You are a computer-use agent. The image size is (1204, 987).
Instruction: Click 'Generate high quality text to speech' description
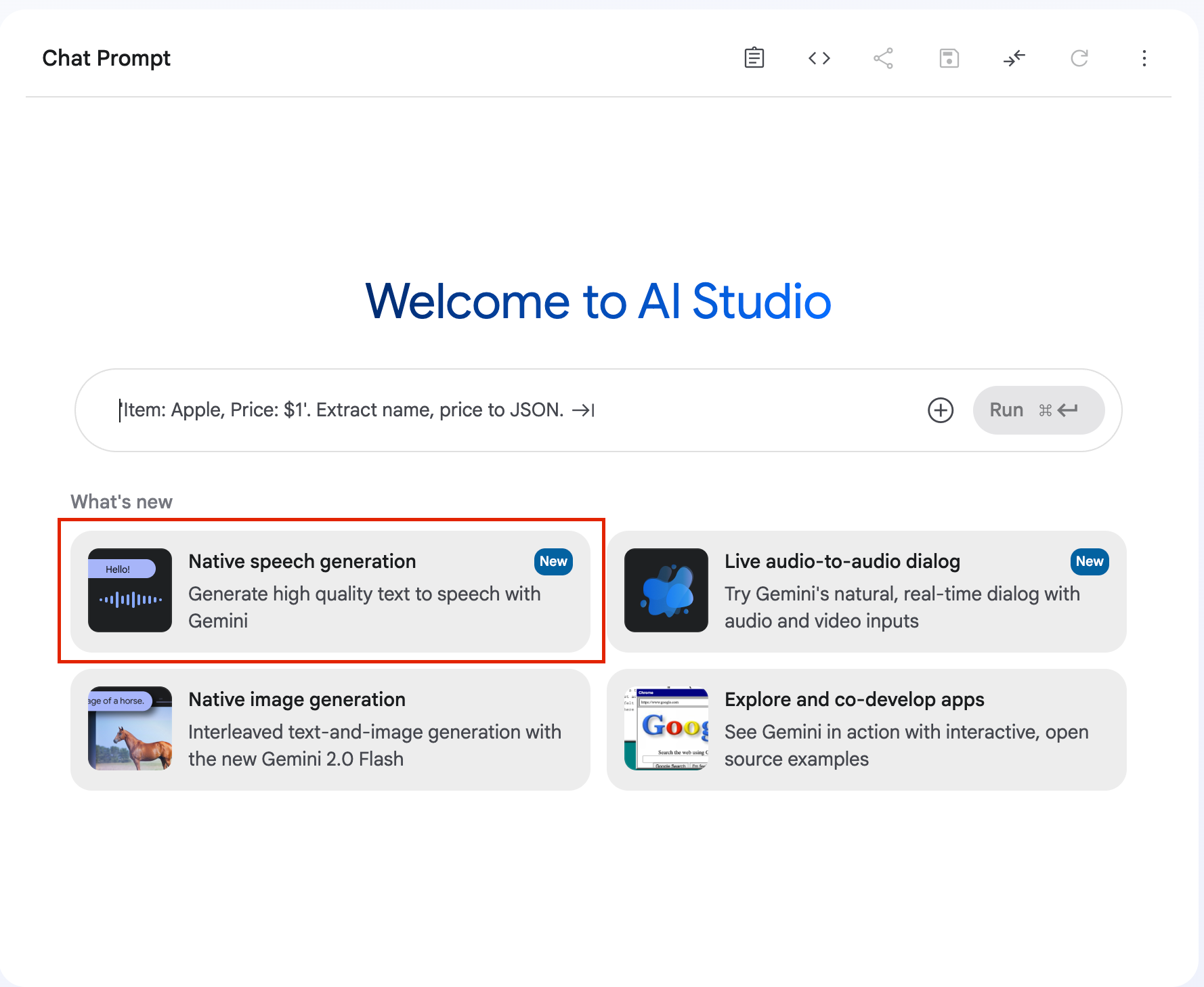tap(364, 607)
